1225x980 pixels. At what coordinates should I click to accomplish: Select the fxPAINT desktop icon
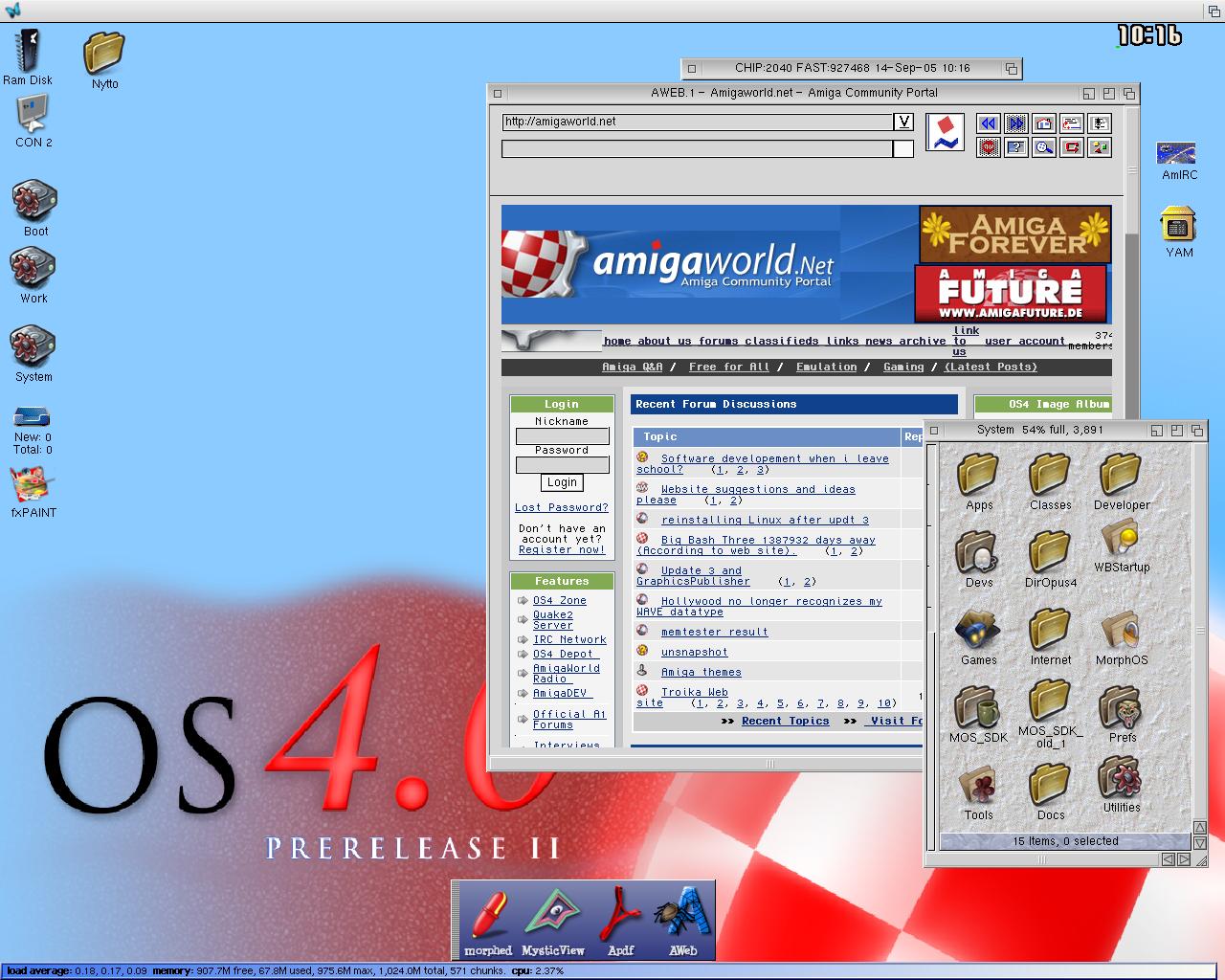(x=33, y=493)
